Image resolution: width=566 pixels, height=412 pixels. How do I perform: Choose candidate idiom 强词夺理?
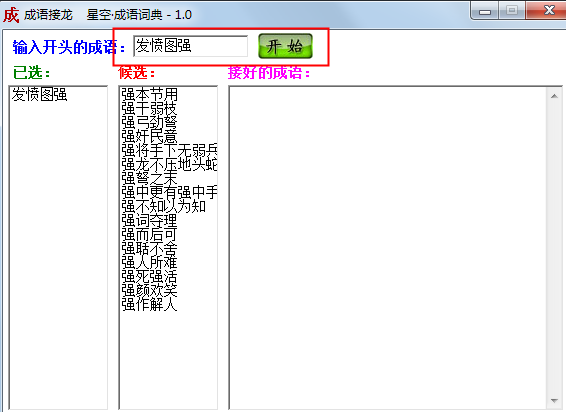[149, 221]
